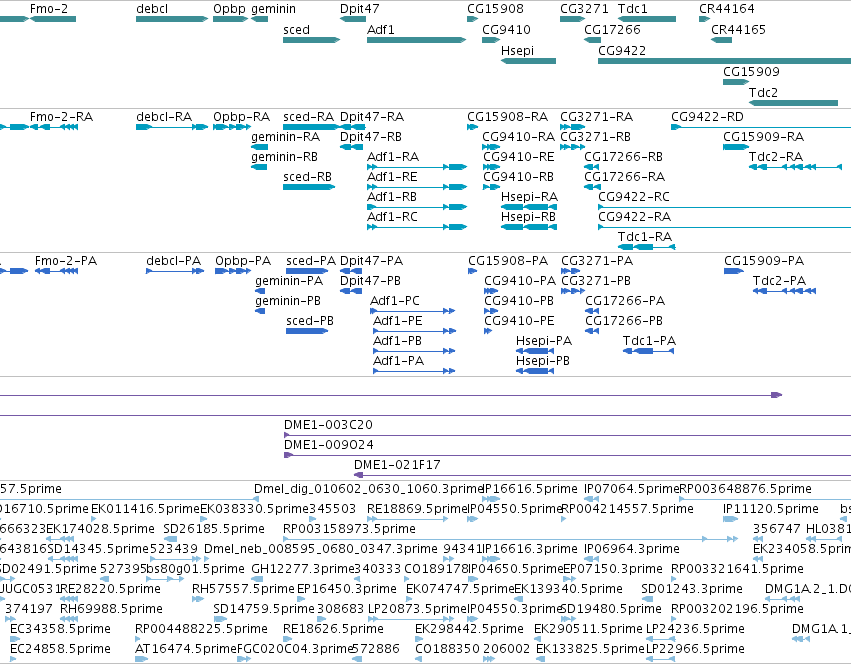Select the DME1-009O24 clone feature
The image size is (851, 664).
click(x=567, y=455)
